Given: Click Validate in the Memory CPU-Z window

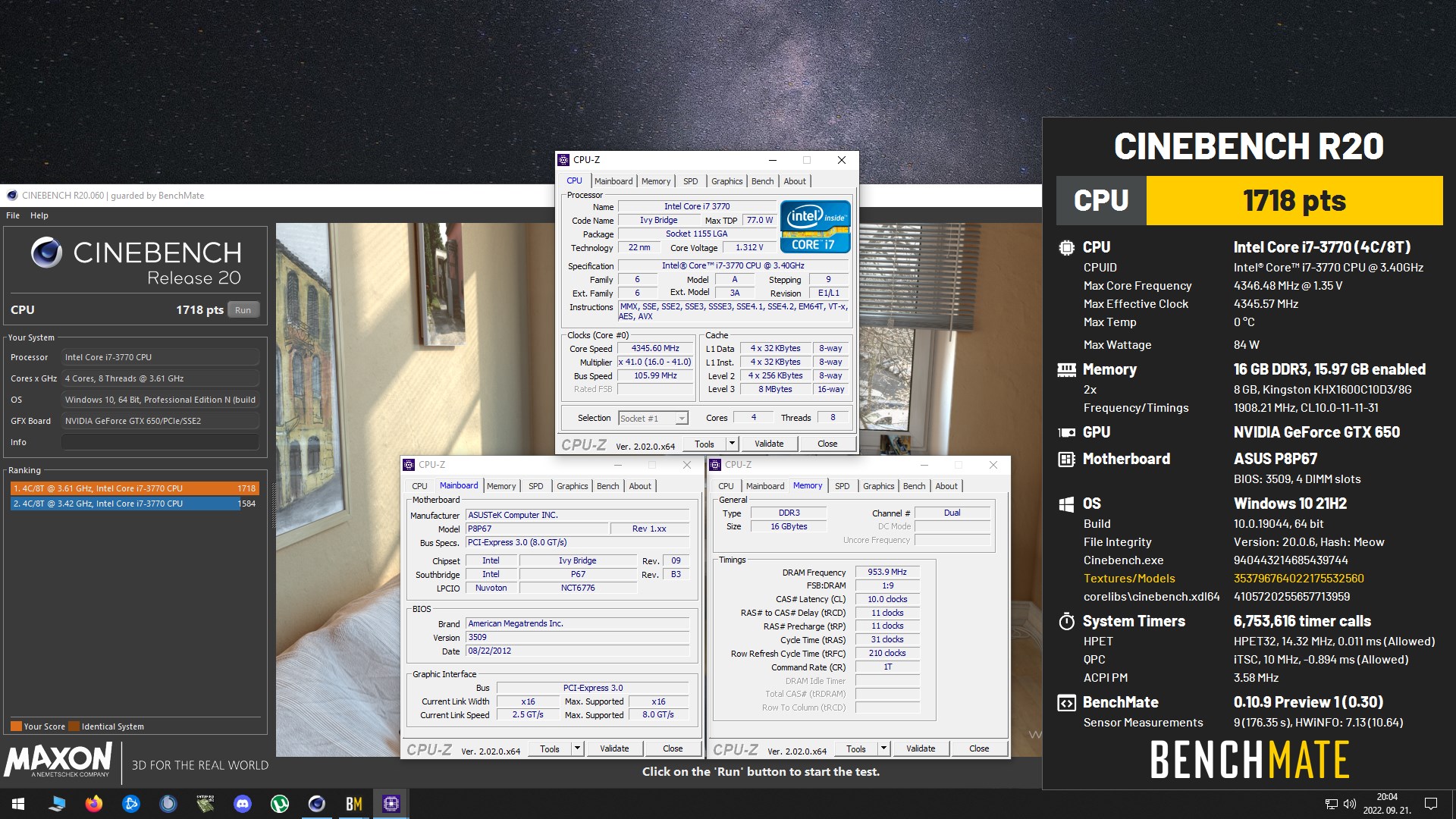Looking at the screenshot, I should coord(921,748).
